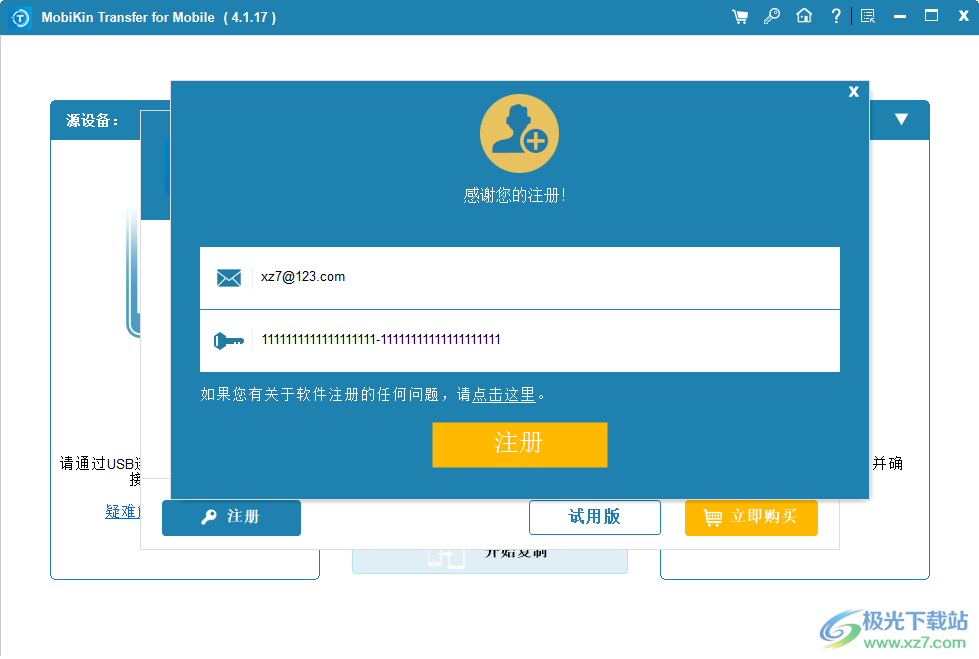Select the email input showing xz7@123.com
This screenshot has height=659, width=979.
tap(520, 277)
